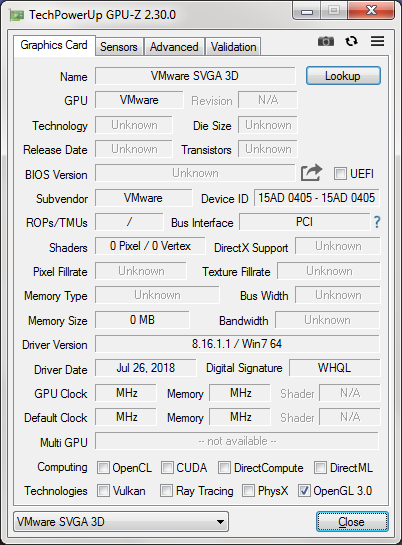Click the GPU-Z title bar app icon
This screenshot has width=402, height=545.
(x=16, y=16)
